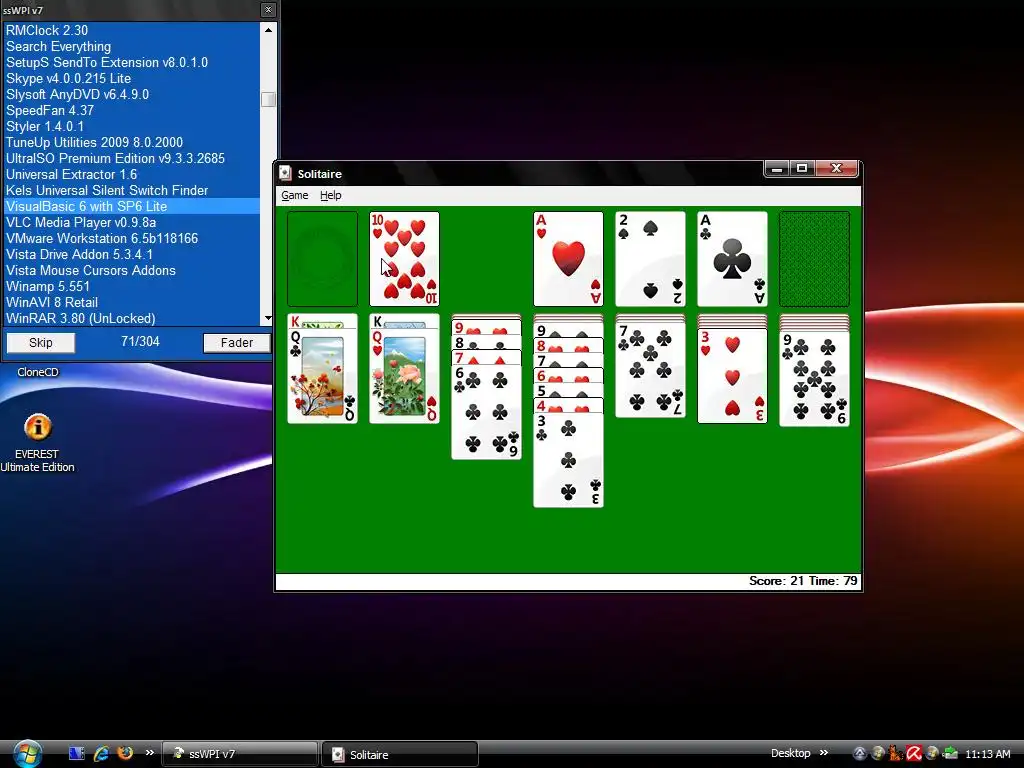This screenshot has height=768, width=1024.
Task: Select SpeedFan 4.37 entry
Action: (x=132, y=110)
